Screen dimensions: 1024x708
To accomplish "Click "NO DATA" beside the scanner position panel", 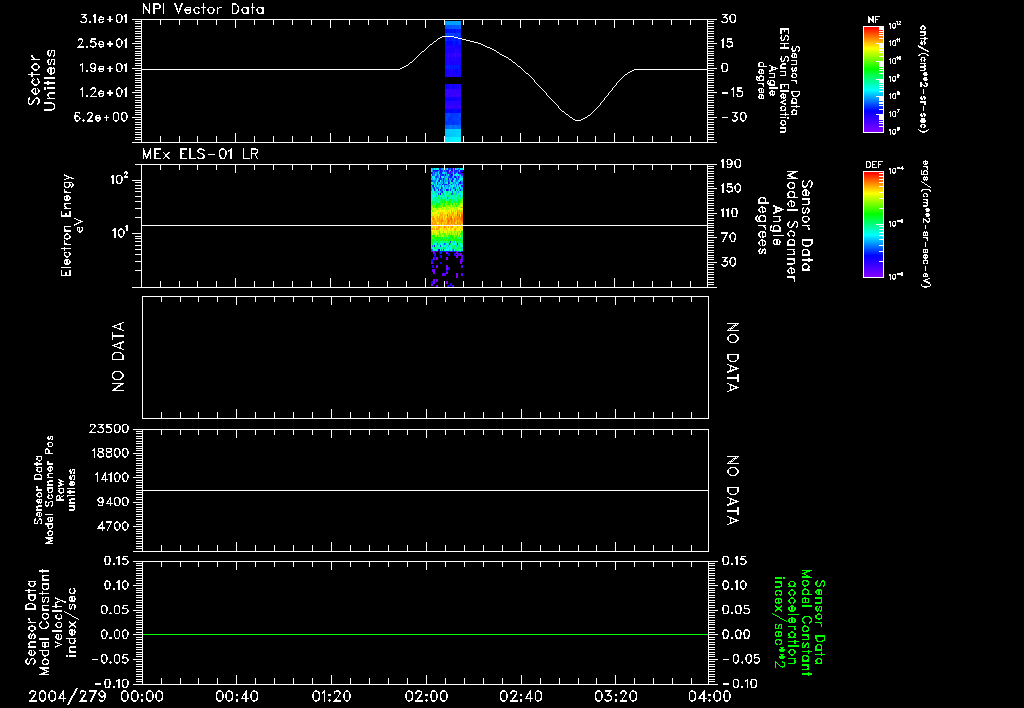I will click(x=733, y=491).
